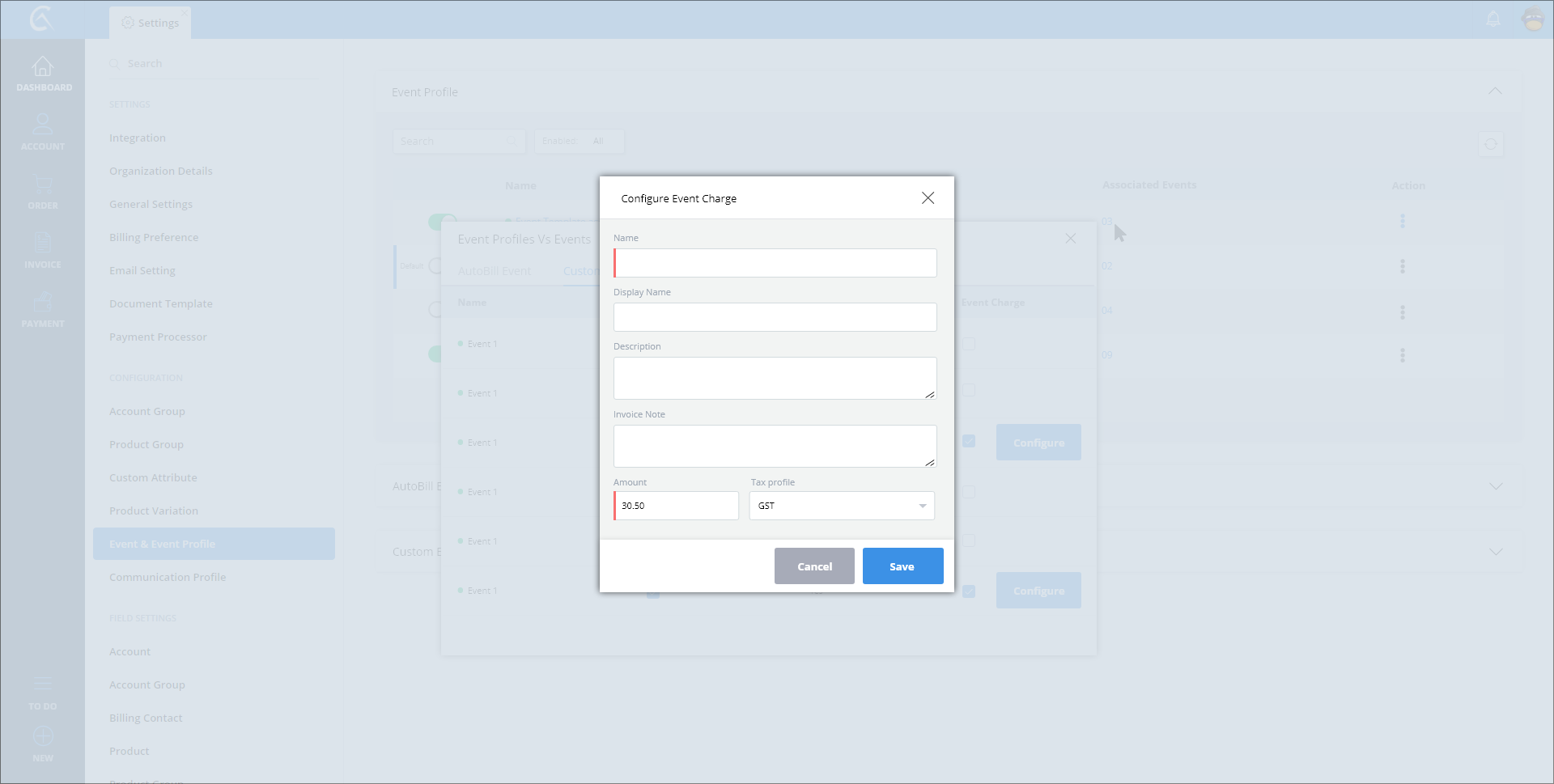Collapse the Event Profile section chevron
The width and height of the screenshot is (1554, 784).
(1495, 91)
